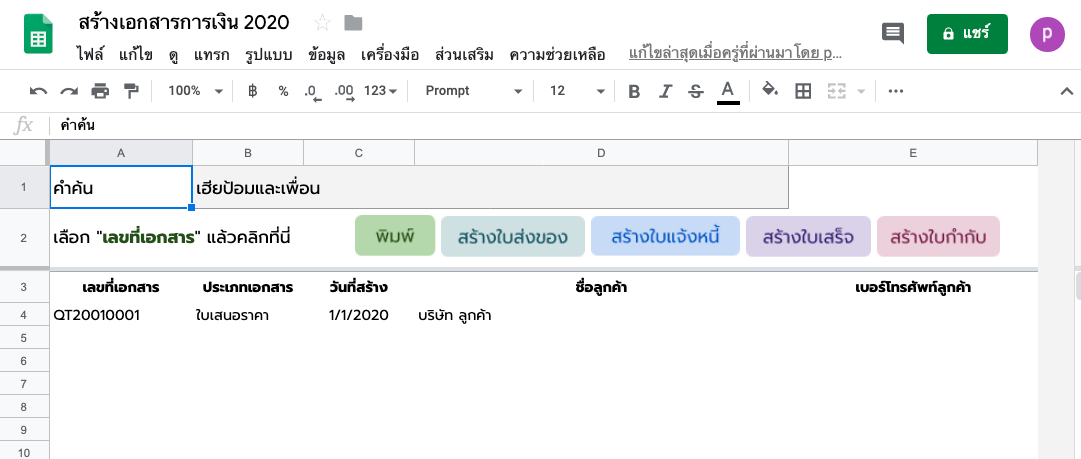This screenshot has height=459, width=1081.
Task: Click the search cell เฮียป้อมและเพื่อน
Action: click(x=490, y=187)
